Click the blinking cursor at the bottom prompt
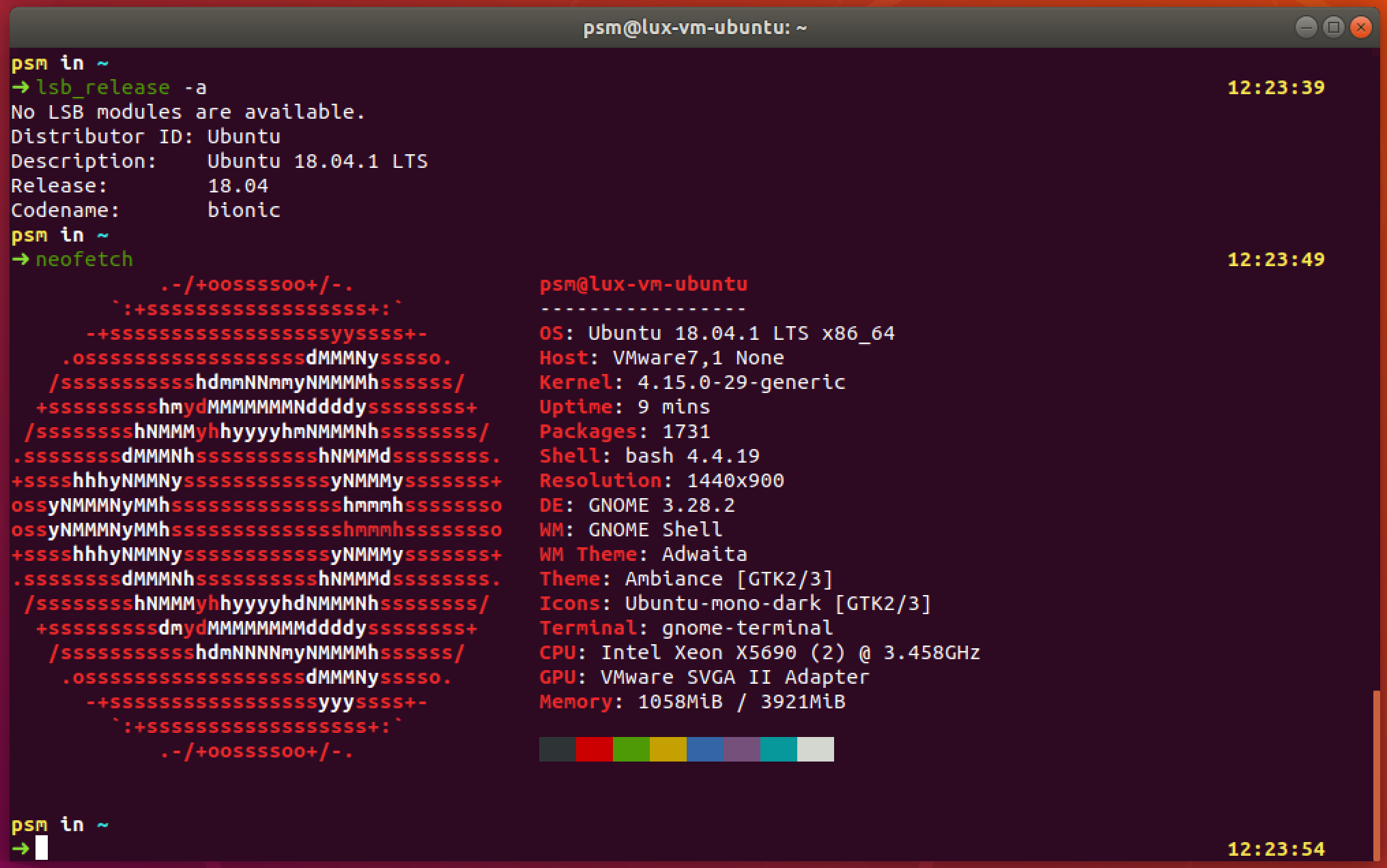Image resolution: width=1387 pixels, height=868 pixels. pos(42,848)
